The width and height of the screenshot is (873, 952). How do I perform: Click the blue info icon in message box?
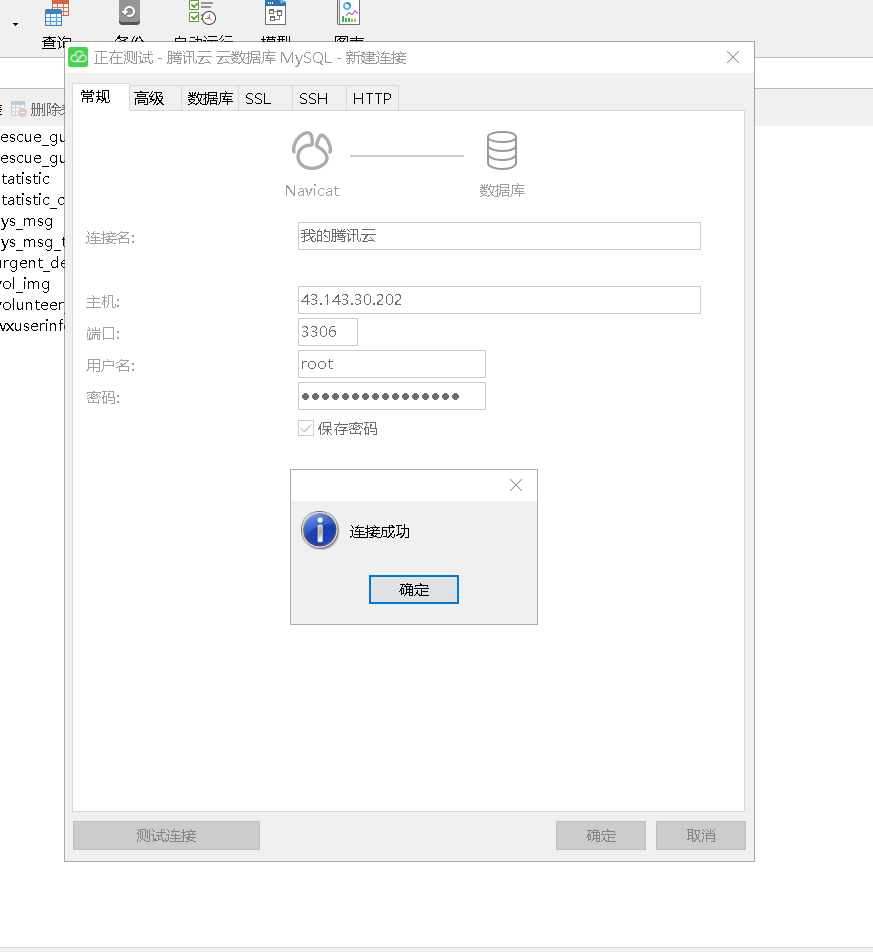[x=320, y=530]
